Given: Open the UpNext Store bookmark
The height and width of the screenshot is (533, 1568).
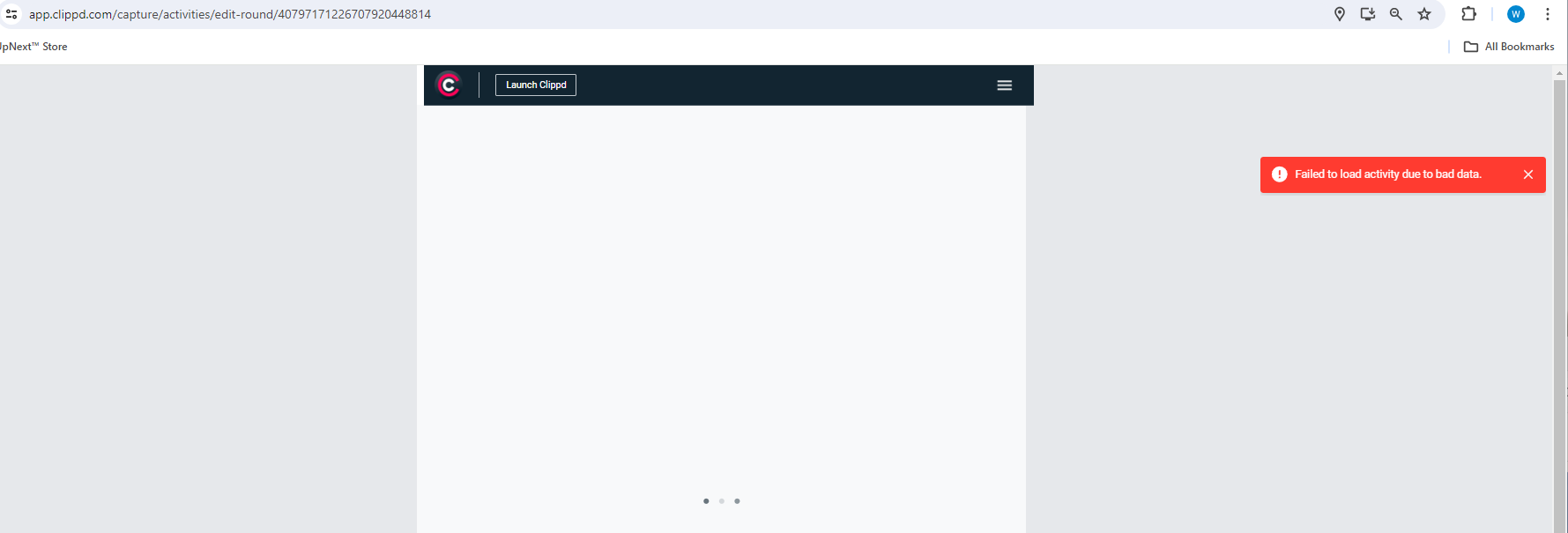Looking at the screenshot, I should [33, 47].
